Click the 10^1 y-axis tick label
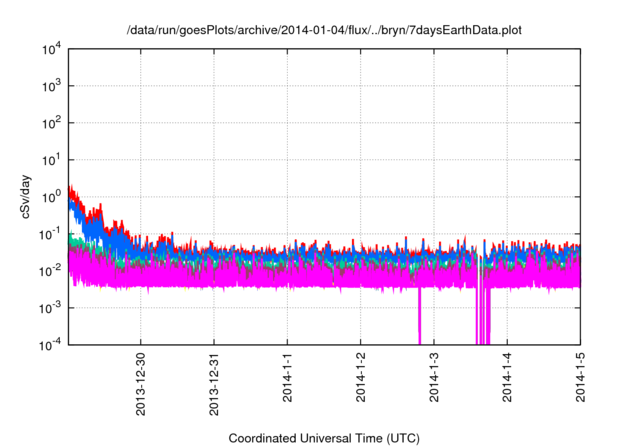 [51, 160]
